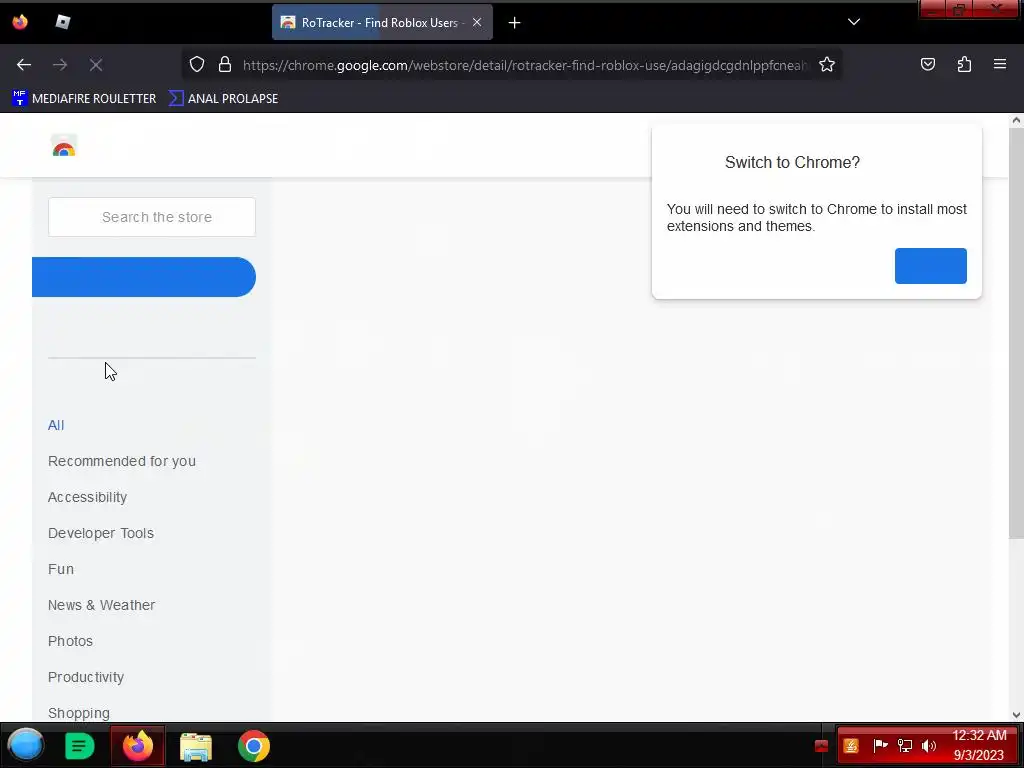The width and height of the screenshot is (1024, 768).
Task: Bookmark this page with the star icon
Action: point(827,65)
